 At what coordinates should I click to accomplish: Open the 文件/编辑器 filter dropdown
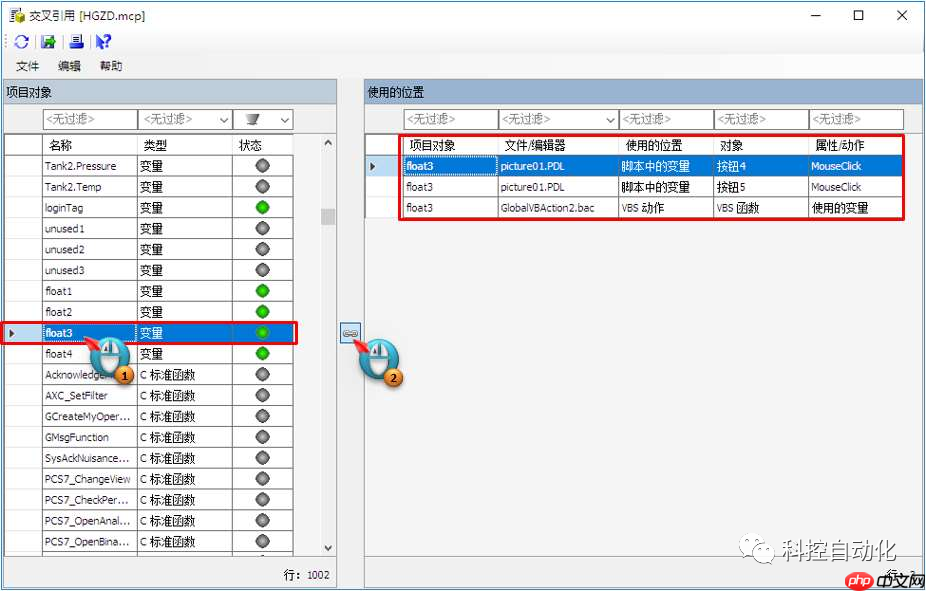611,120
